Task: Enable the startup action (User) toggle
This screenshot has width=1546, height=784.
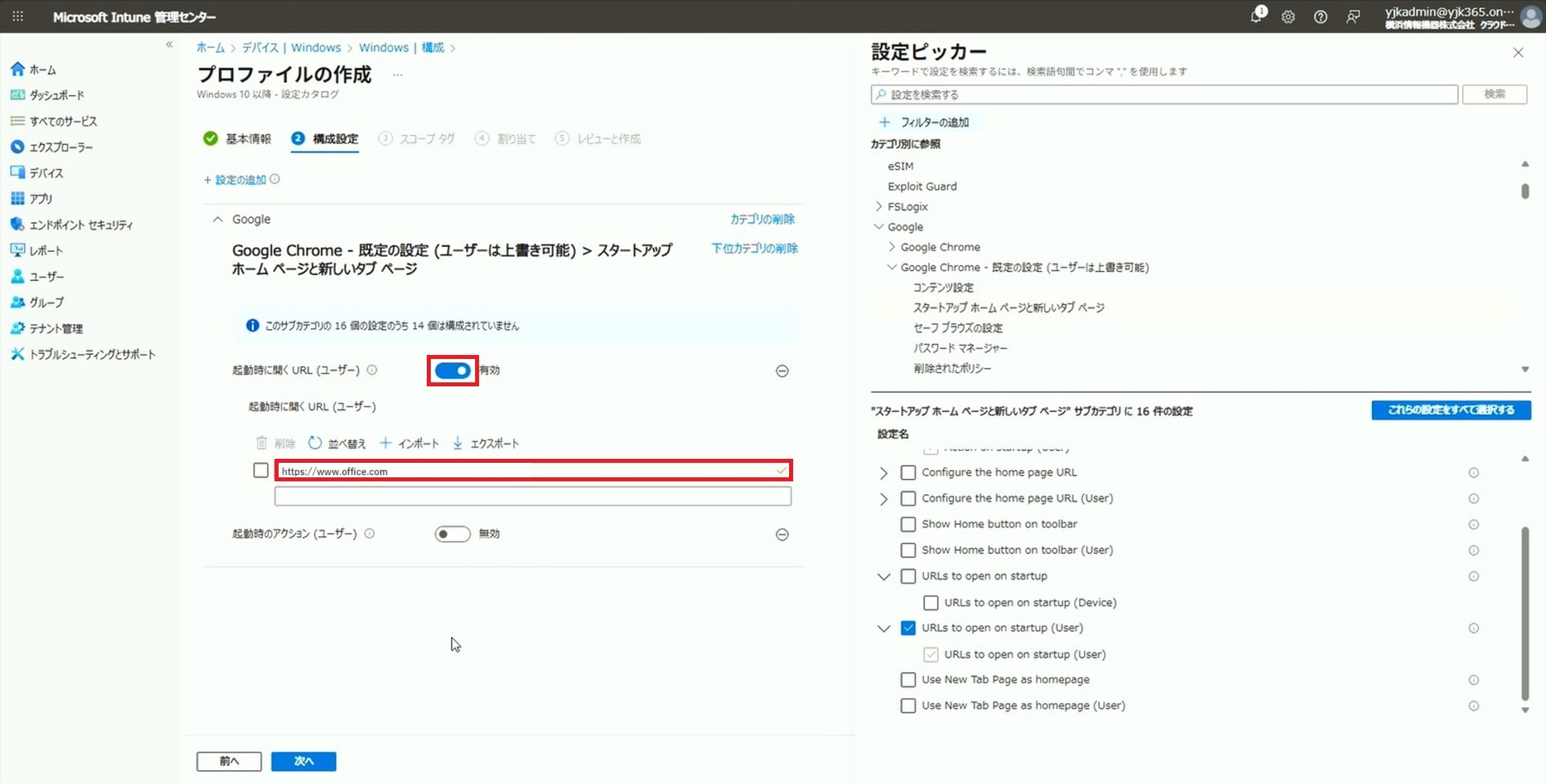Action: tap(453, 534)
